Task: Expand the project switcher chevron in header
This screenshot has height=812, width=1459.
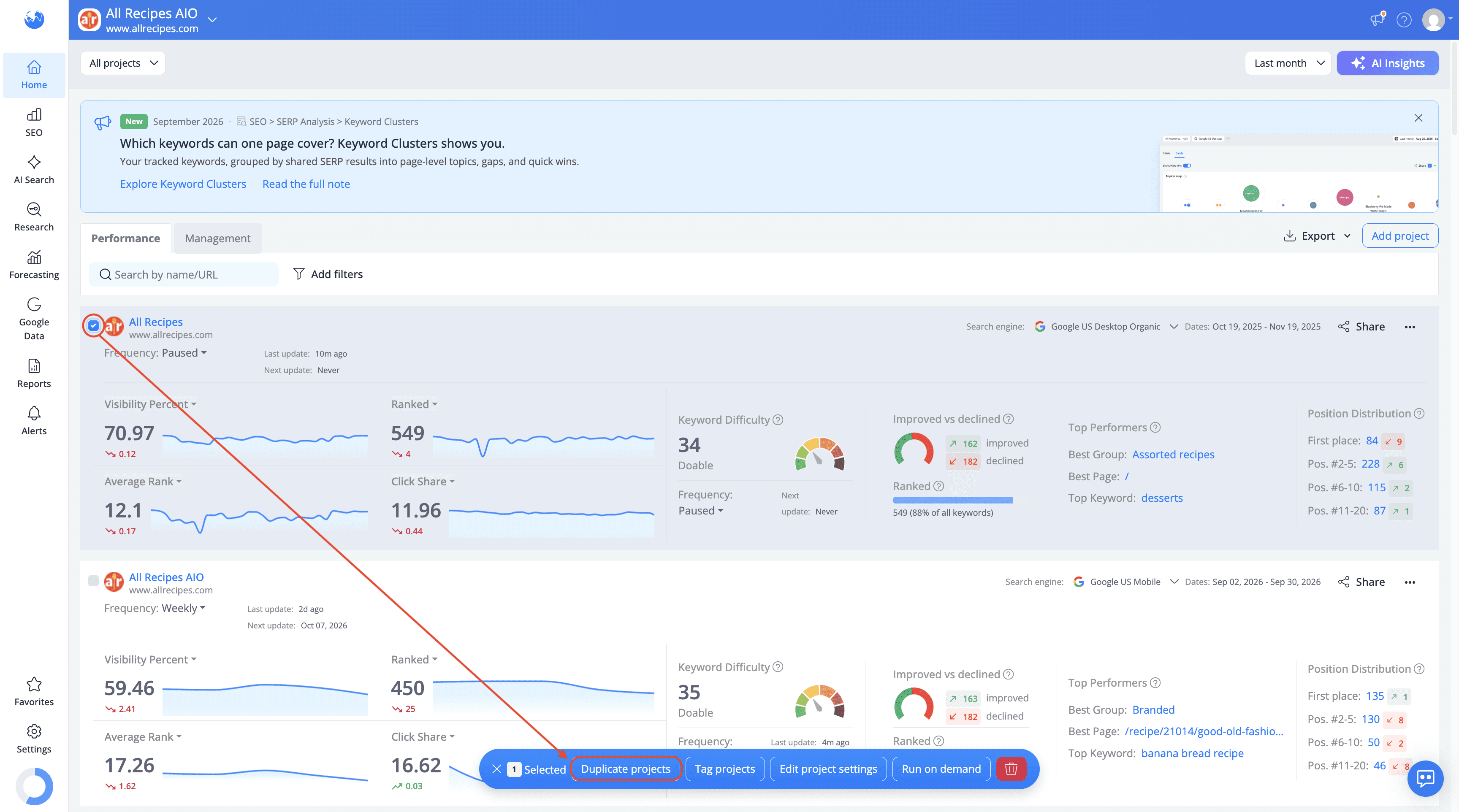Action: click(212, 20)
